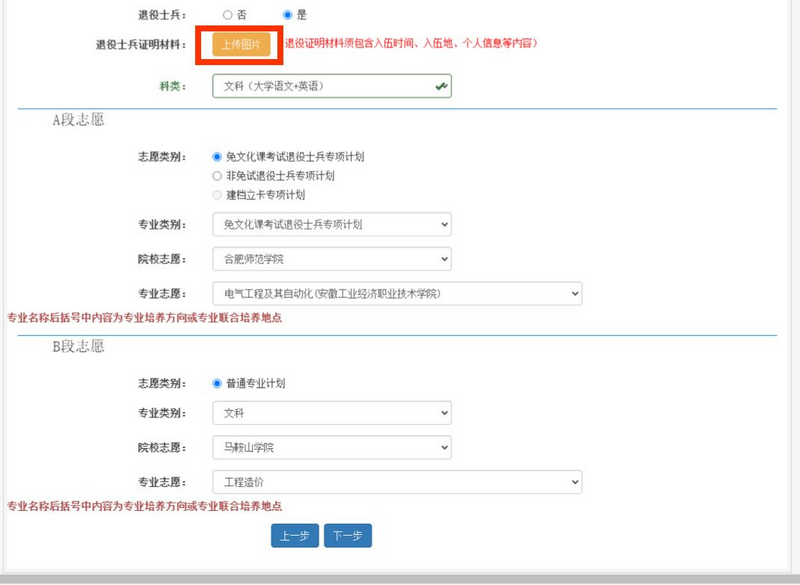Select the 建档立卡专项计划 radio option
This screenshot has width=800, height=585.
point(219,195)
